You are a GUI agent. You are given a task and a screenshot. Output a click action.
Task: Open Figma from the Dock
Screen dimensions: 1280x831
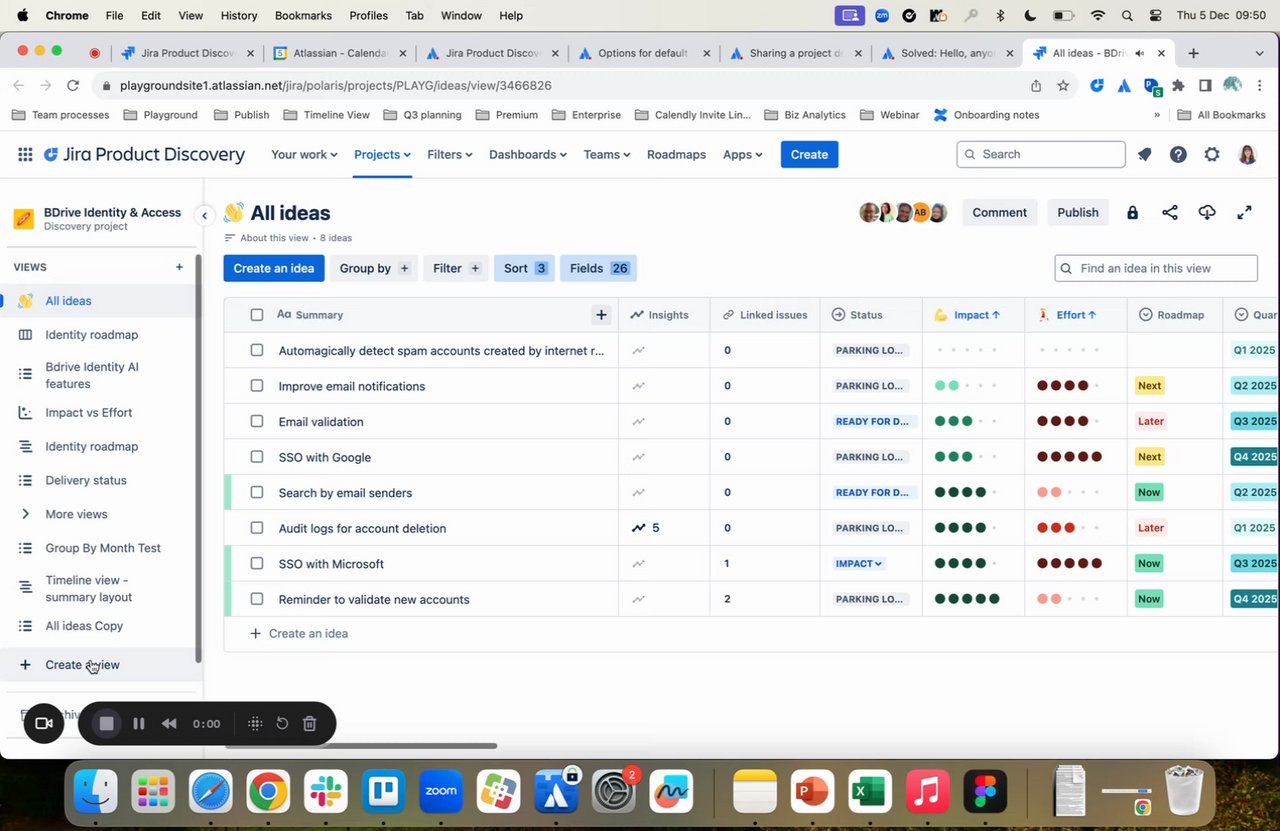tap(985, 792)
